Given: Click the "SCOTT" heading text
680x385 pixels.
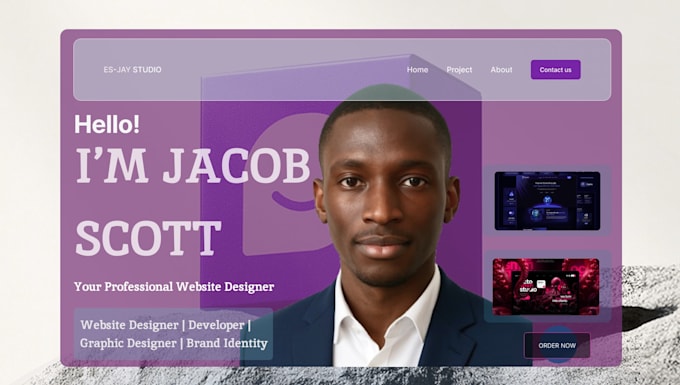Looking at the screenshot, I should pyautogui.click(x=148, y=238).
